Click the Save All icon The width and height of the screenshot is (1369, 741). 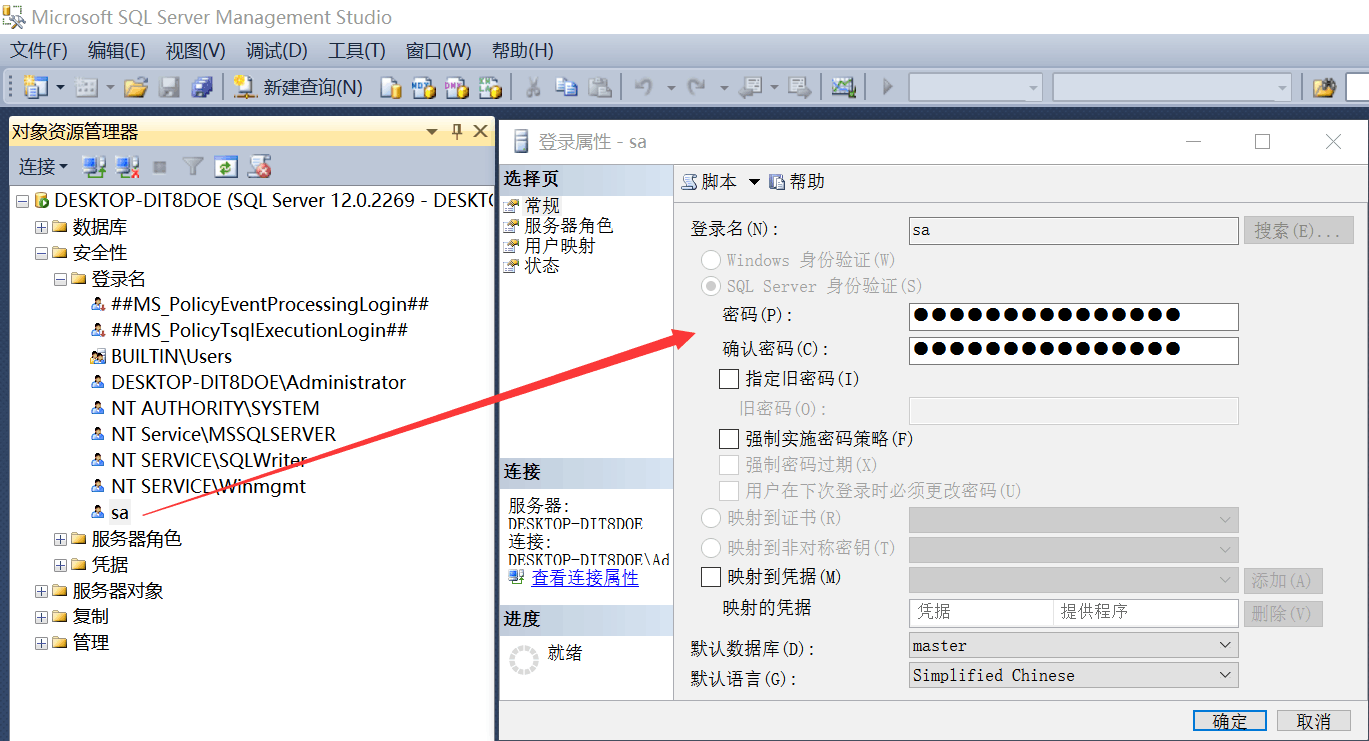[202, 87]
